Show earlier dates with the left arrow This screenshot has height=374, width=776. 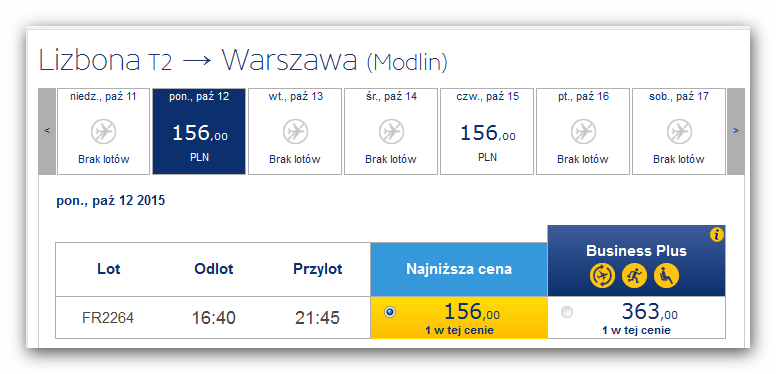[47, 131]
